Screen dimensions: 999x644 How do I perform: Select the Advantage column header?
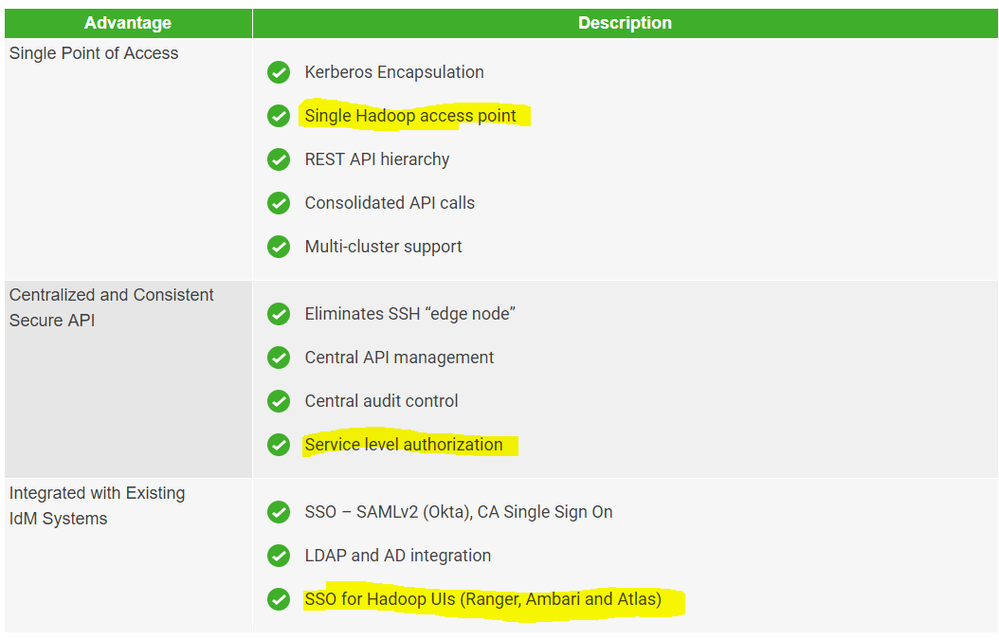tap(127, 23)
